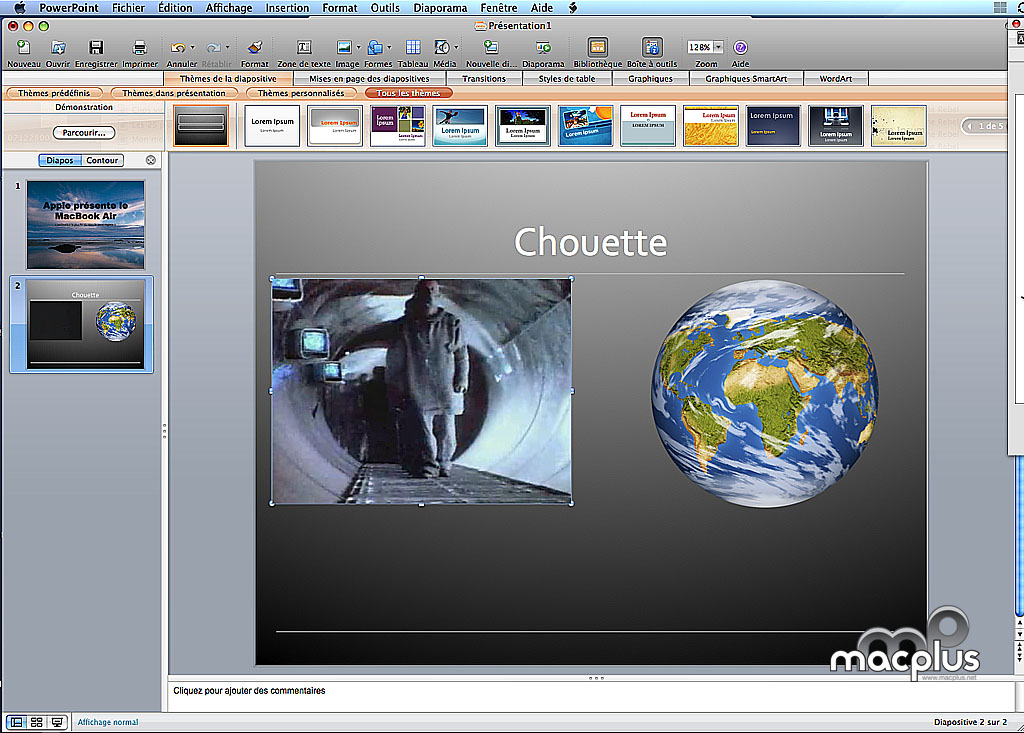This screenshot has width=1024, height=733.
Task: Close the slides pane with the X icon
Action: pos(151,160)
